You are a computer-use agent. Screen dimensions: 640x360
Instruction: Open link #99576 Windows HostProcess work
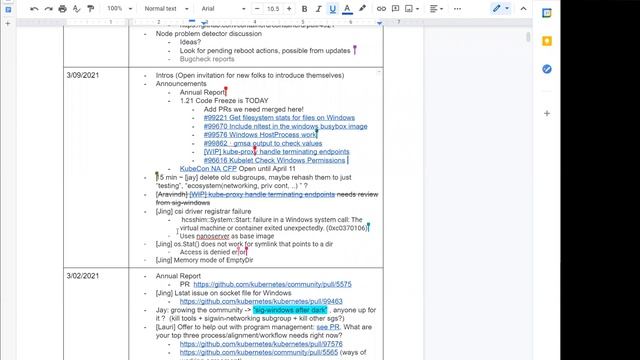click(260, 135)
